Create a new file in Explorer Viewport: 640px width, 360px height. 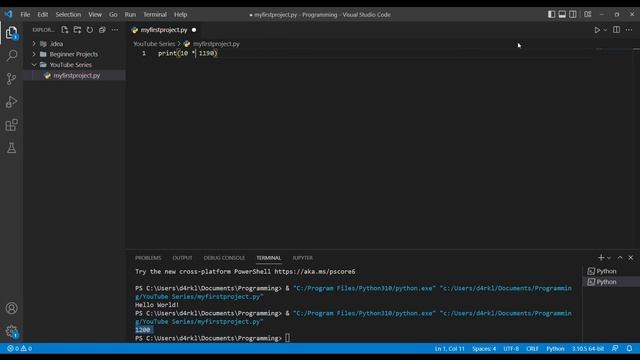64,30
